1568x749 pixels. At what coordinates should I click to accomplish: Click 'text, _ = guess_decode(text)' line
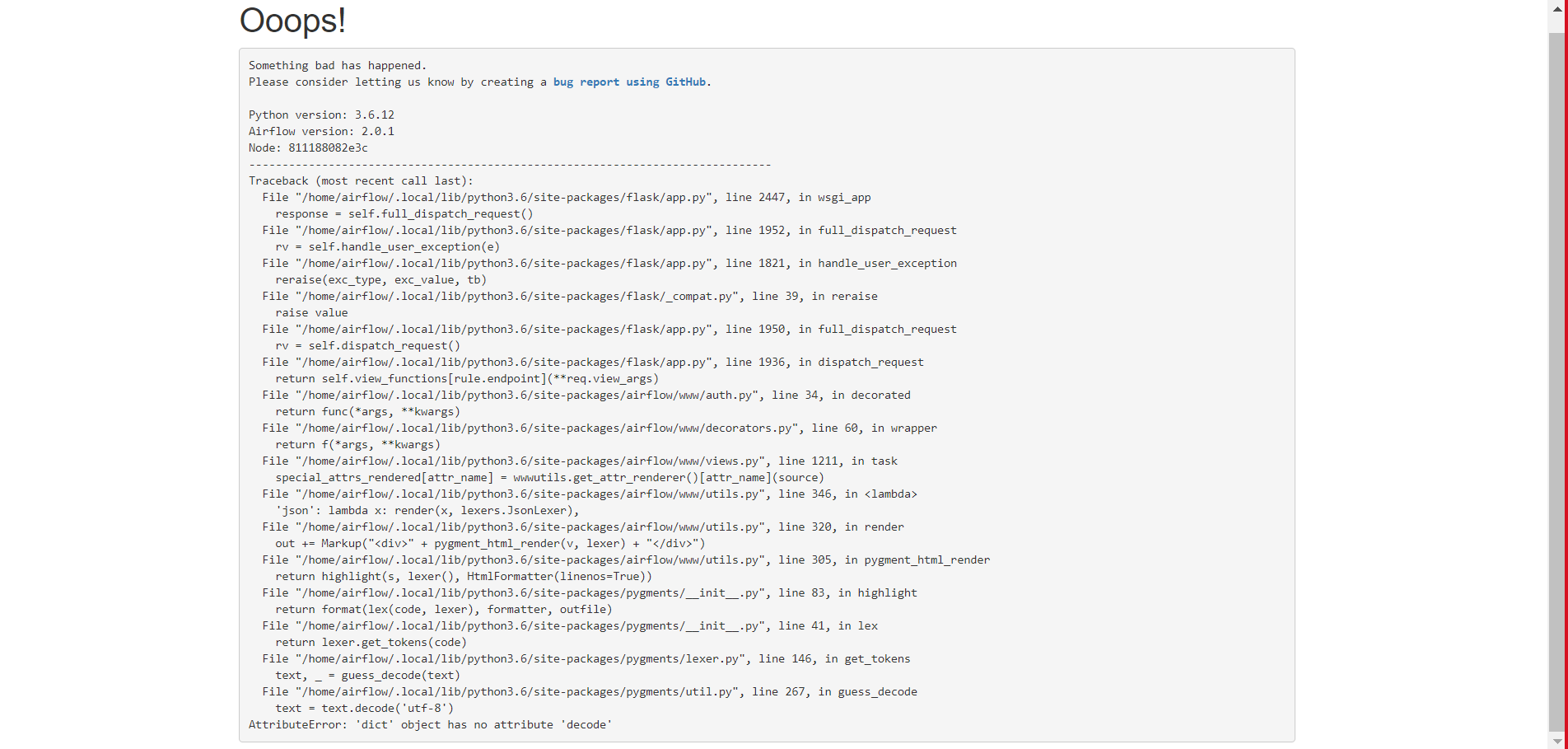(368, 675)
